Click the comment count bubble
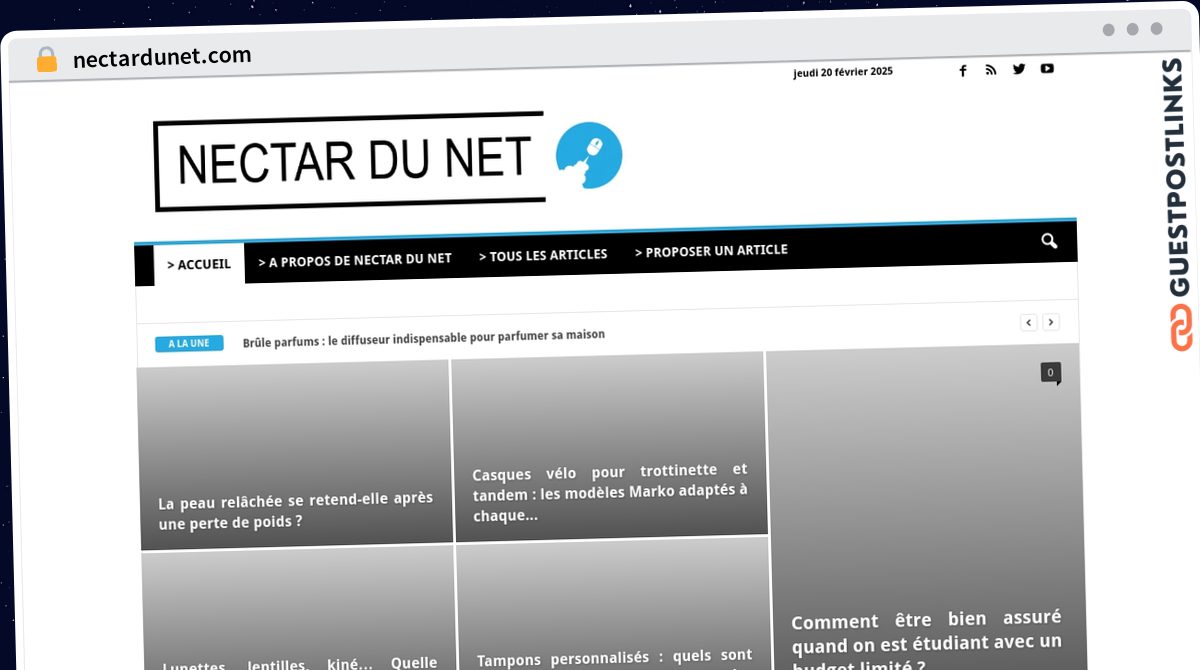1200x670 pixels. click(x=1050, y=373)
